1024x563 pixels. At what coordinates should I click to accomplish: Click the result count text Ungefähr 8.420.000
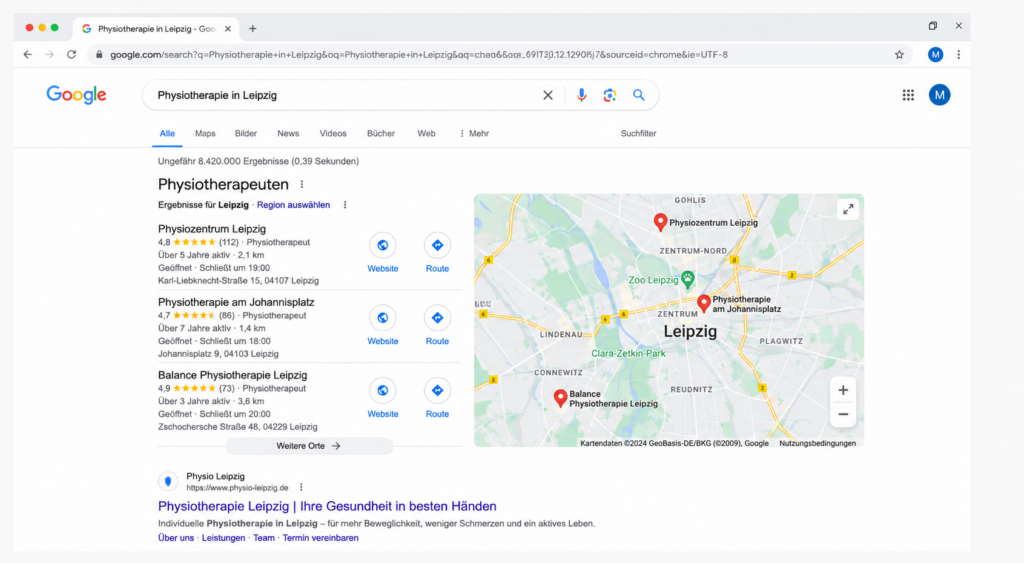tap(258, 161)
